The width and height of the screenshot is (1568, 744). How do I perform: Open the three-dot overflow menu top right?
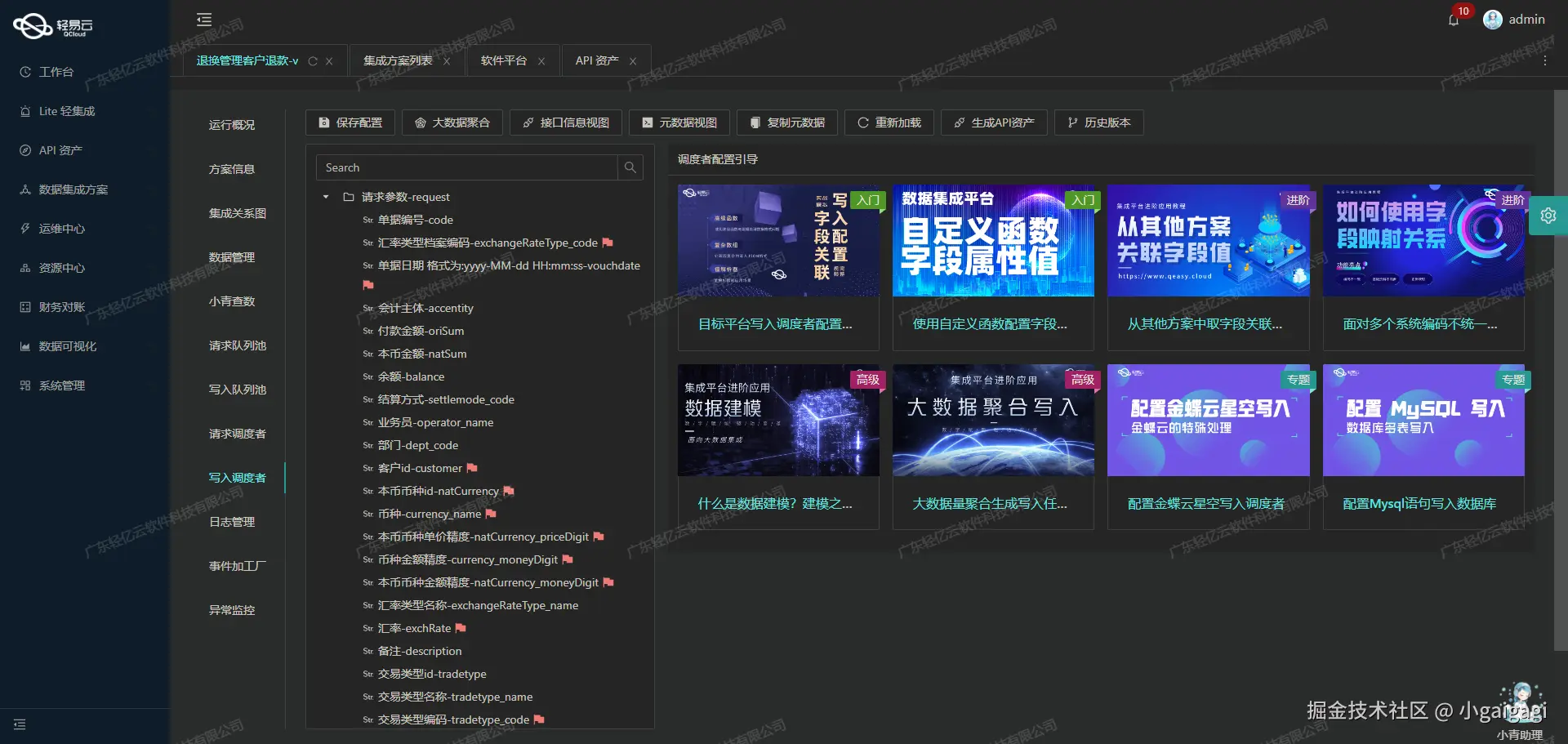point(1544,60)
